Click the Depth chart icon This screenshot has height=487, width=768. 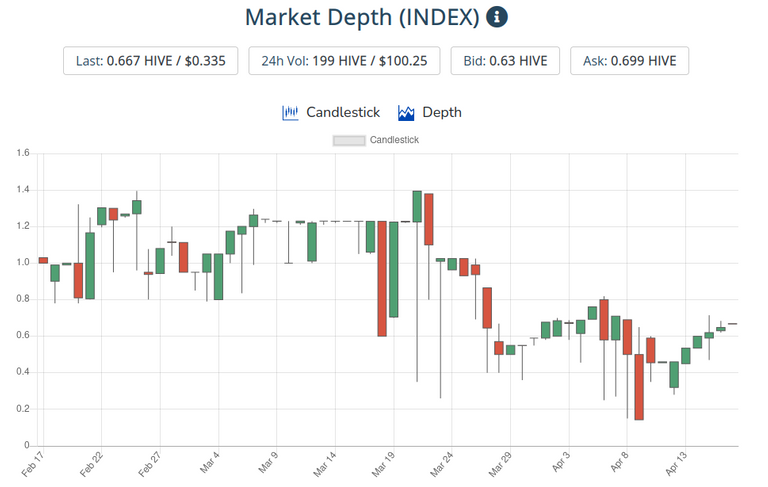pos(406,113)
